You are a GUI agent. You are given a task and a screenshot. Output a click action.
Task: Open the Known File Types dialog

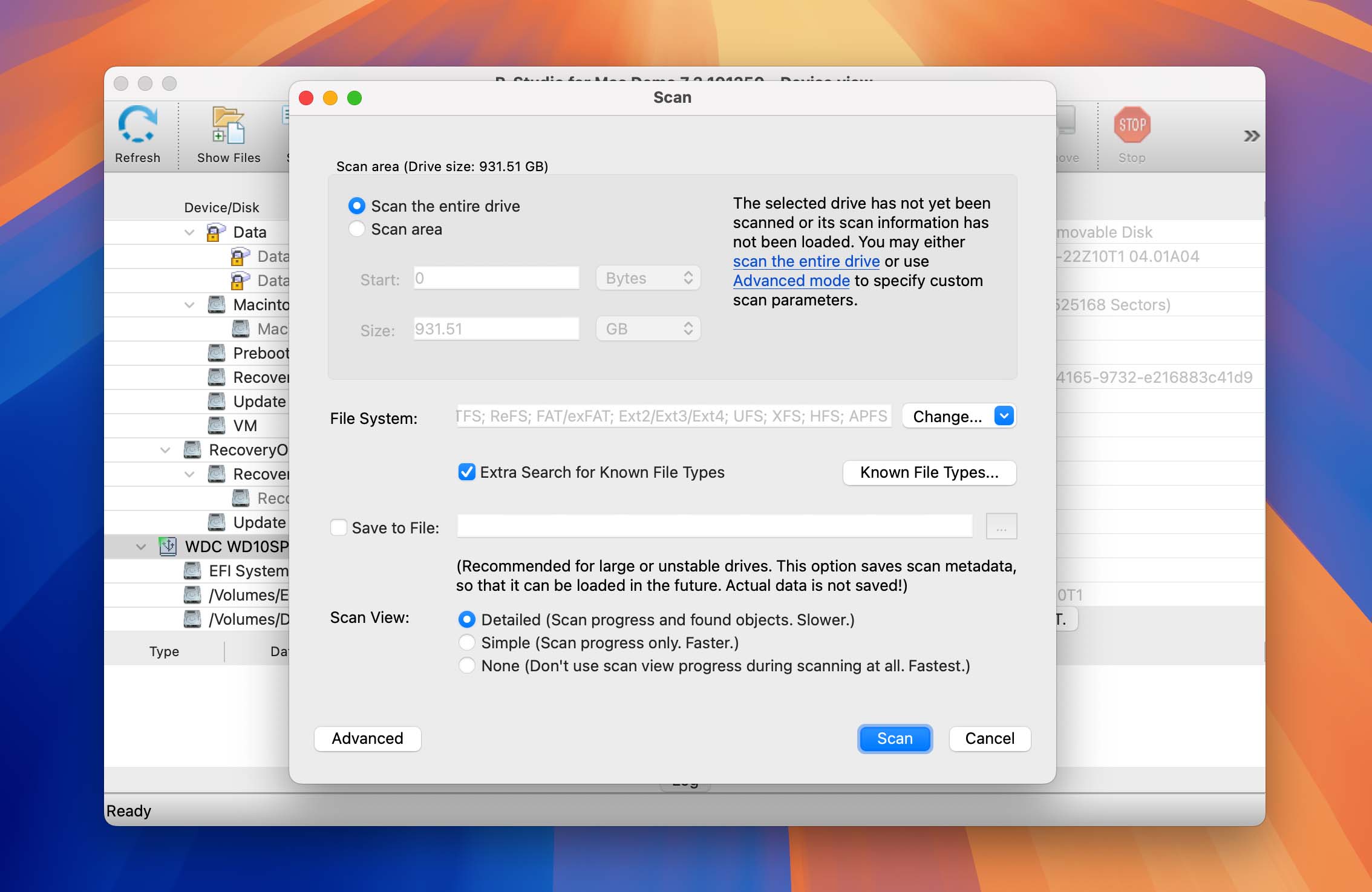pyautogui.click(x=929, y=472)
